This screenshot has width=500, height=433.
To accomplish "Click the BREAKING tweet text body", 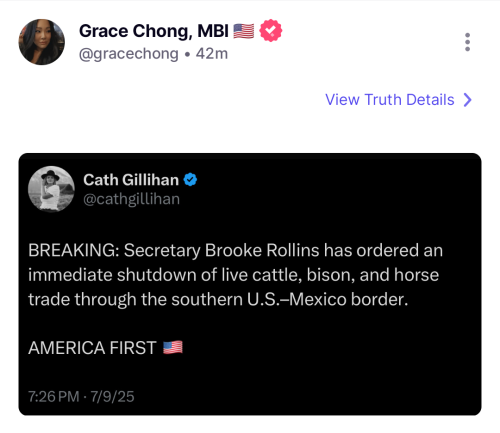I will coord(235,275).
